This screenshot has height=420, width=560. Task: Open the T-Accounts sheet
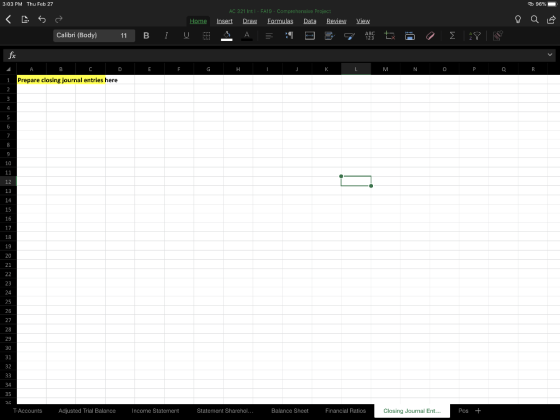28,411
